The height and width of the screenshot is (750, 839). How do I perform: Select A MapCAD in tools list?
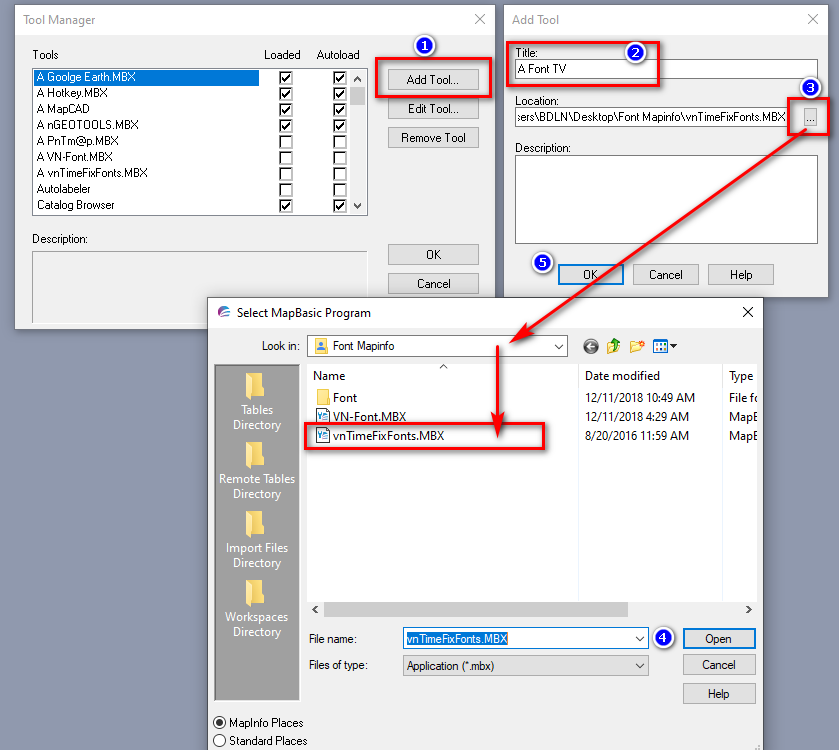147,109
